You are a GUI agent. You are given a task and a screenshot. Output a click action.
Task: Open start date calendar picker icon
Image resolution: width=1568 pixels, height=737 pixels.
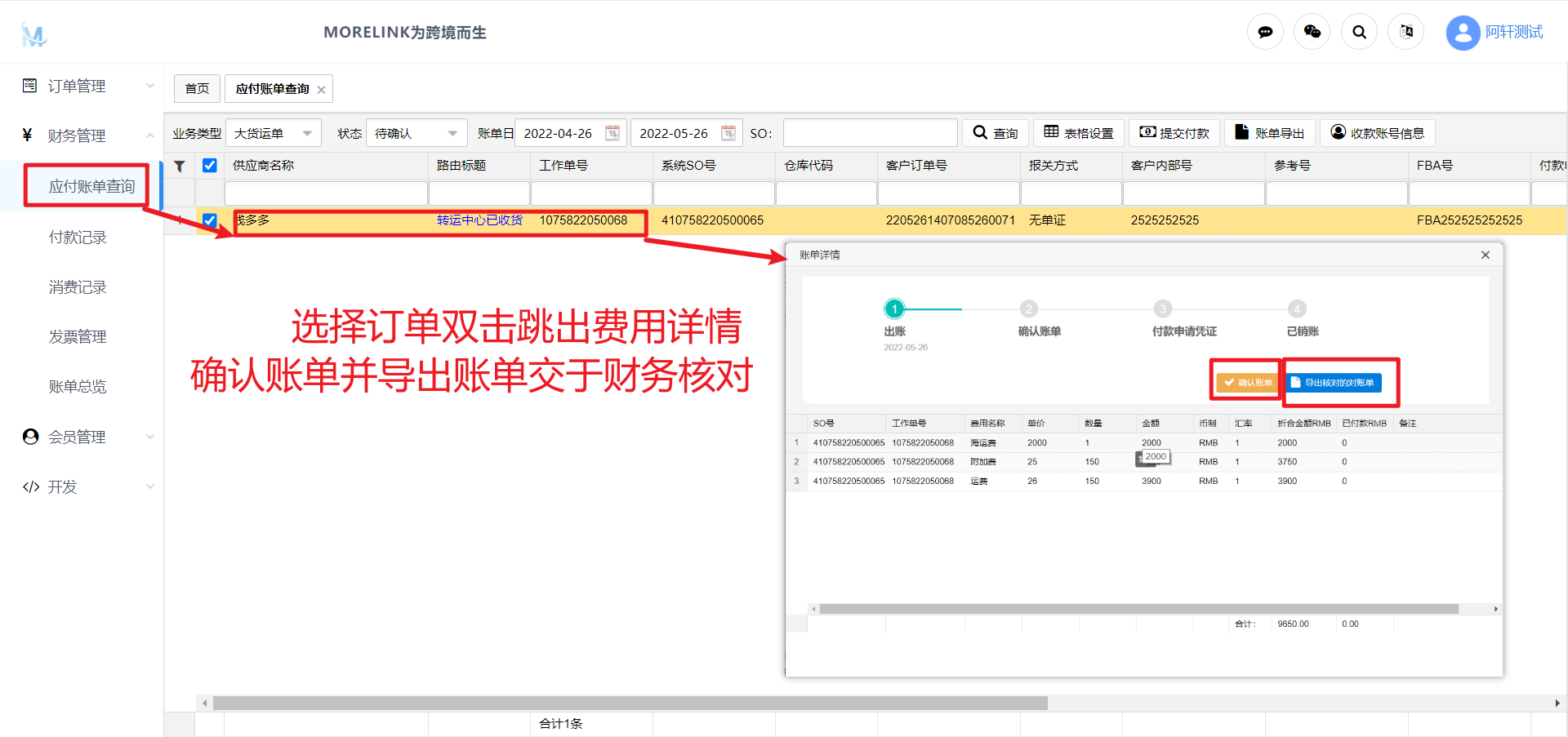click(x=612, y=133)
